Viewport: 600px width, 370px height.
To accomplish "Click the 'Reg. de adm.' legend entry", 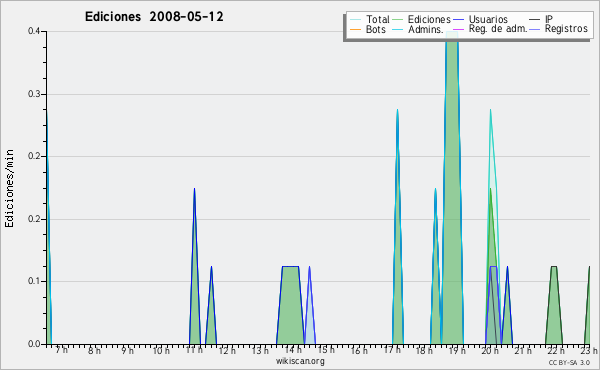I will [x=490, y=29].
